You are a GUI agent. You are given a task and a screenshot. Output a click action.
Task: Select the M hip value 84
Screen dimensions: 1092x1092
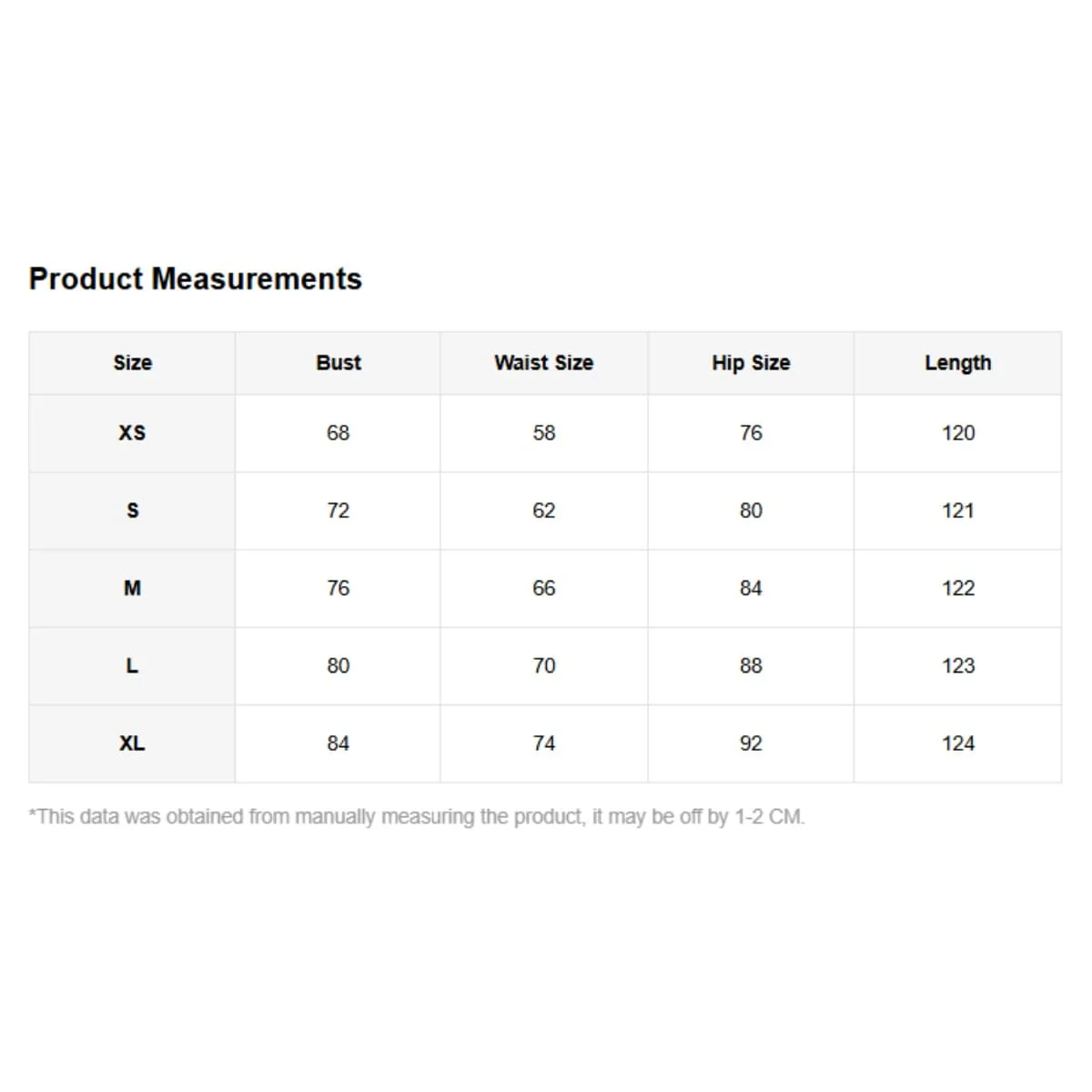pyautogui.click(x=751, y=588)
